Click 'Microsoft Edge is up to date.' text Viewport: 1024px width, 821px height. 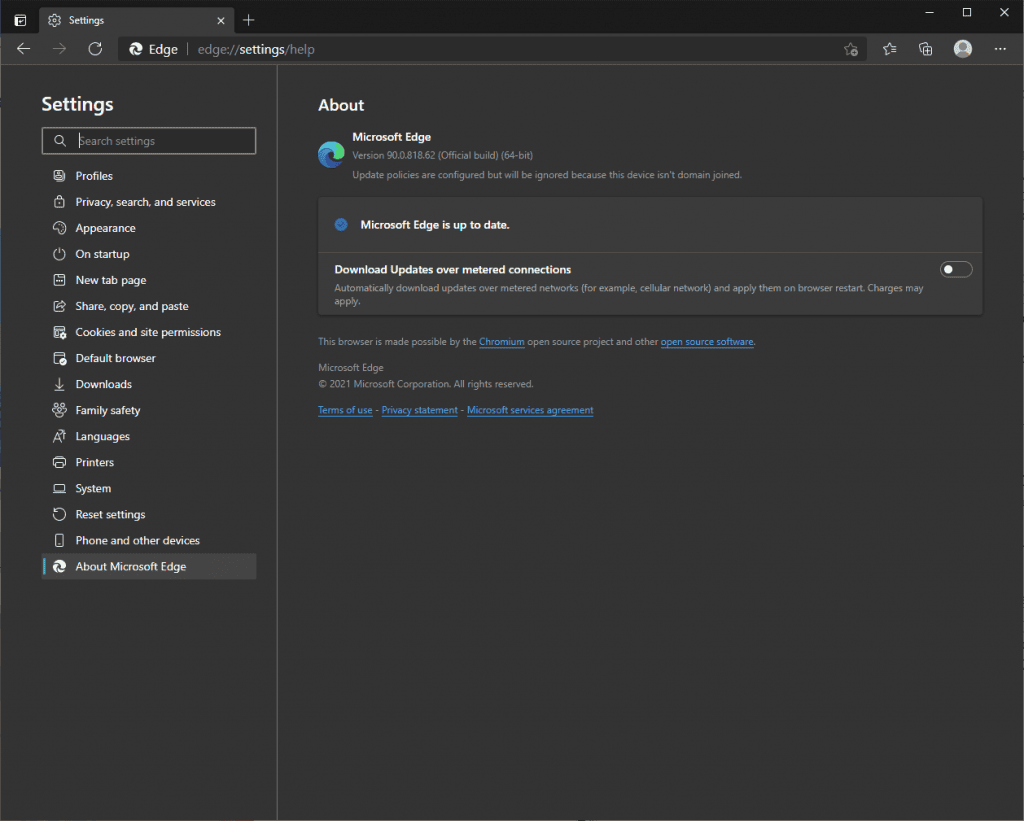(435, 225)
